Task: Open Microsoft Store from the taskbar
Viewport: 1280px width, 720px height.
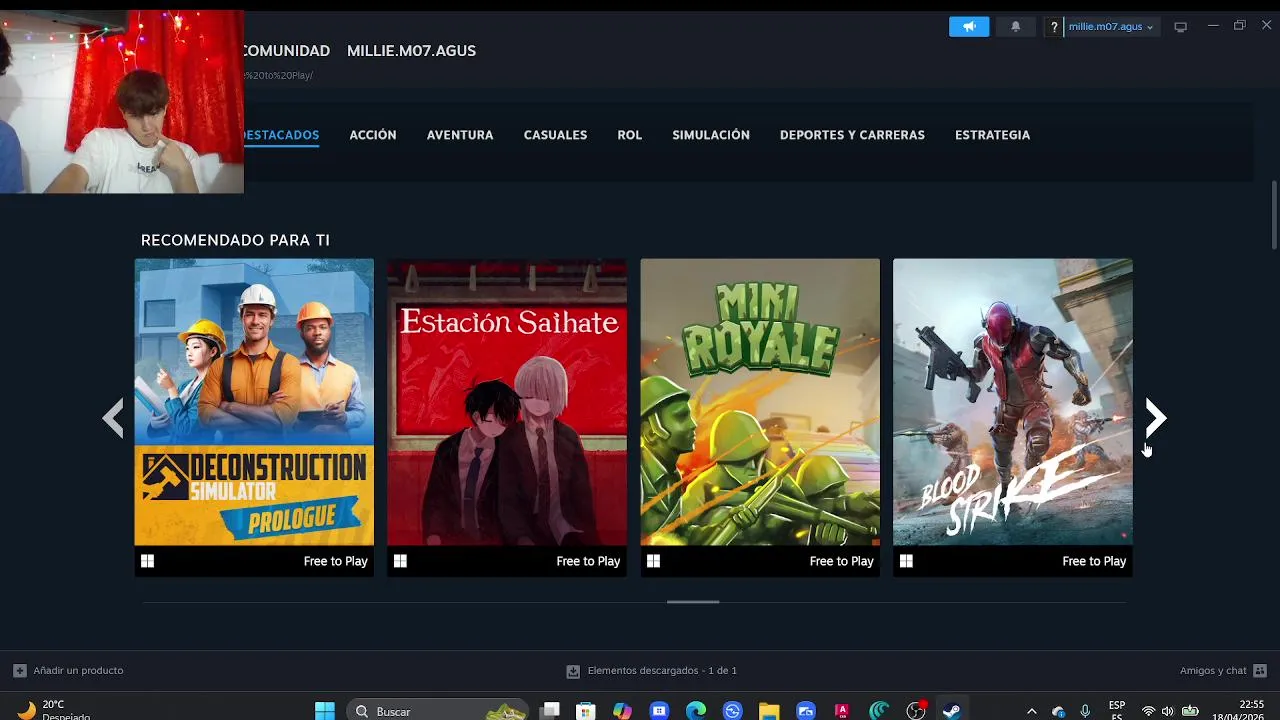Action: coord(586,711)
